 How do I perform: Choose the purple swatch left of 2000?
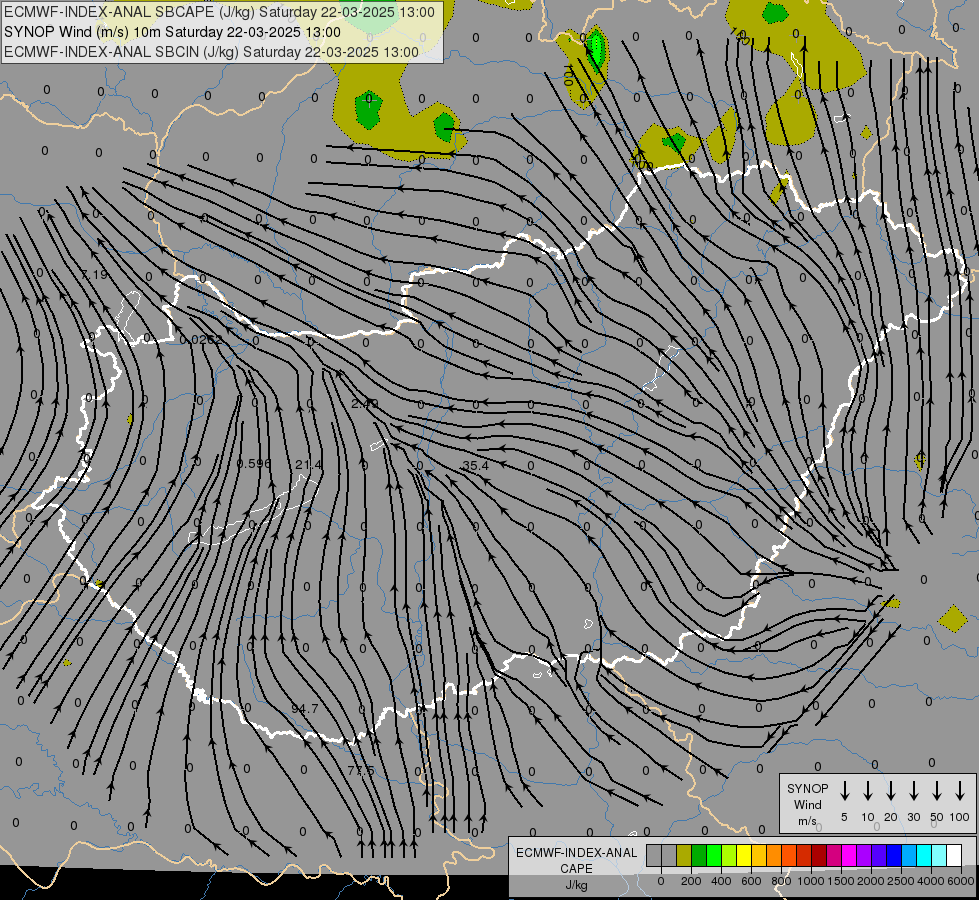pyautogui.click(x=864, y=856)
